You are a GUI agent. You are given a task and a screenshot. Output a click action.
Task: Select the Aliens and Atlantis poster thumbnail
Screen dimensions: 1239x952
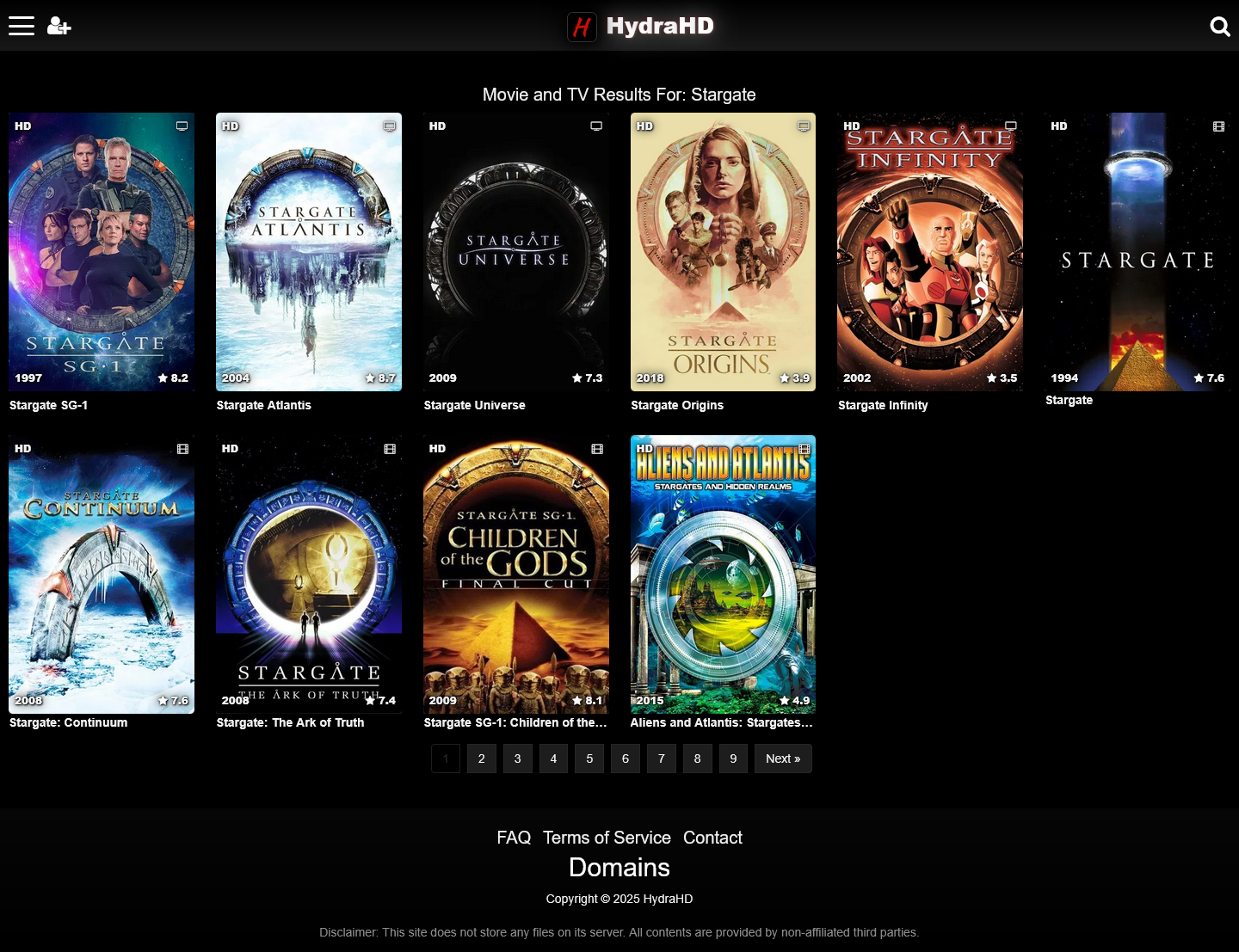[x=723, y=574]
